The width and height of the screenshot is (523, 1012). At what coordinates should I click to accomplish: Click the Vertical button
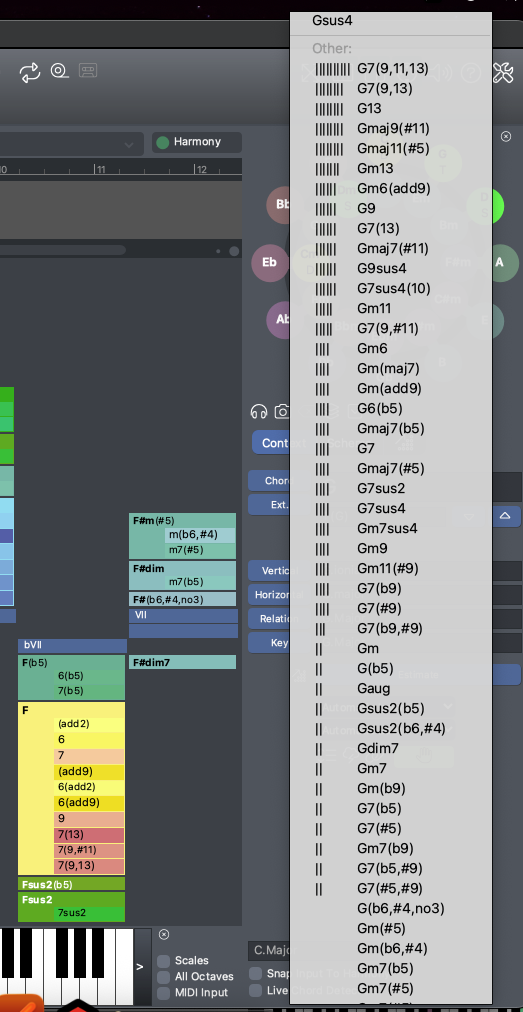click(x=269, y=571)
